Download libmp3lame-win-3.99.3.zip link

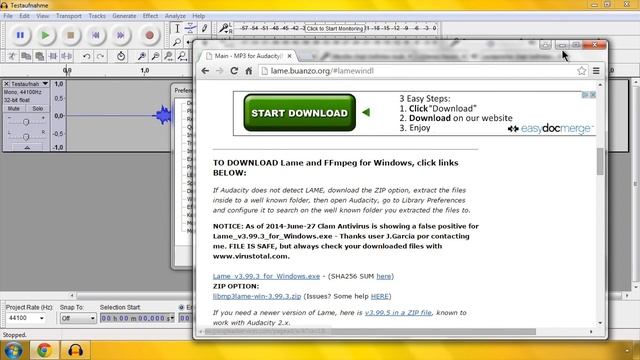[x=257, y=296]
